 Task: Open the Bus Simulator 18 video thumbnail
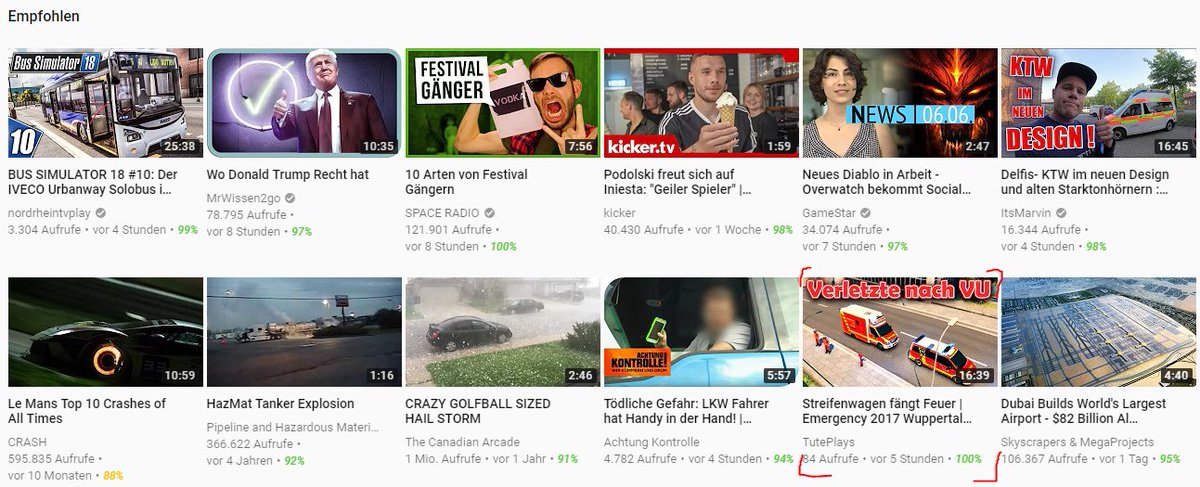(x=104, y=103)
